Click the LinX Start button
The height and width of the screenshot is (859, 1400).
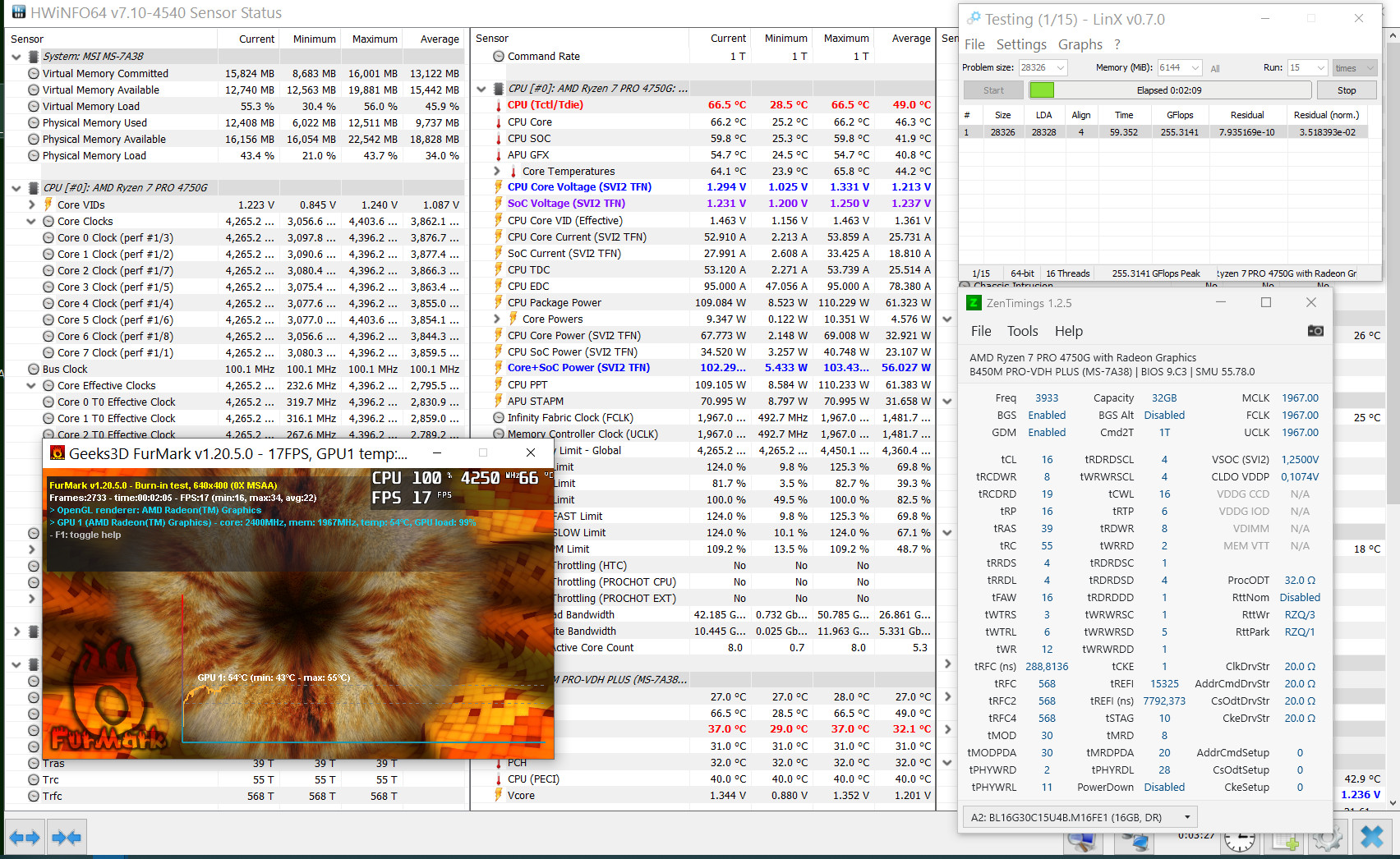coord(993,90)
